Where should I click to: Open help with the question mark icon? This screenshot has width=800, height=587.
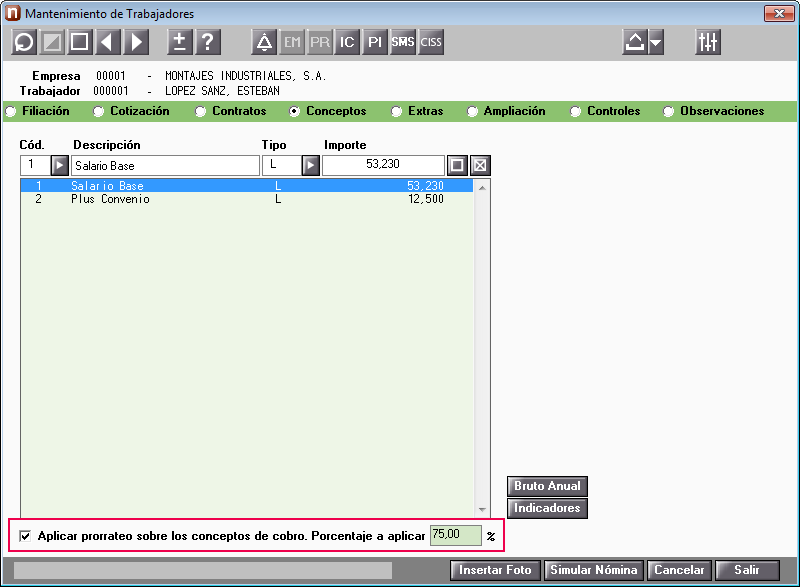click(208, 42)
